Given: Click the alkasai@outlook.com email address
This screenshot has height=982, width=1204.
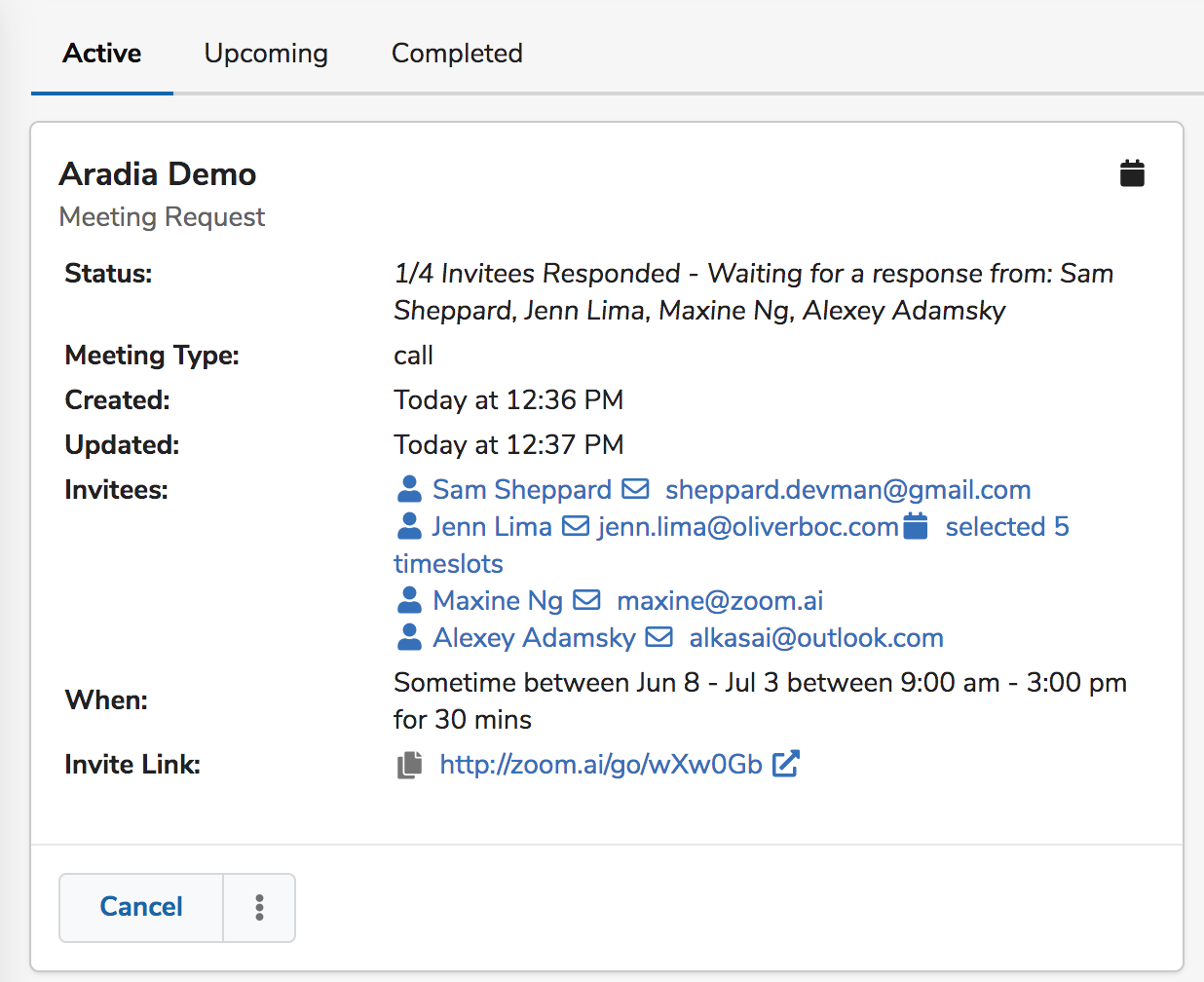Looking at the screenshot, I should point(816,636).
